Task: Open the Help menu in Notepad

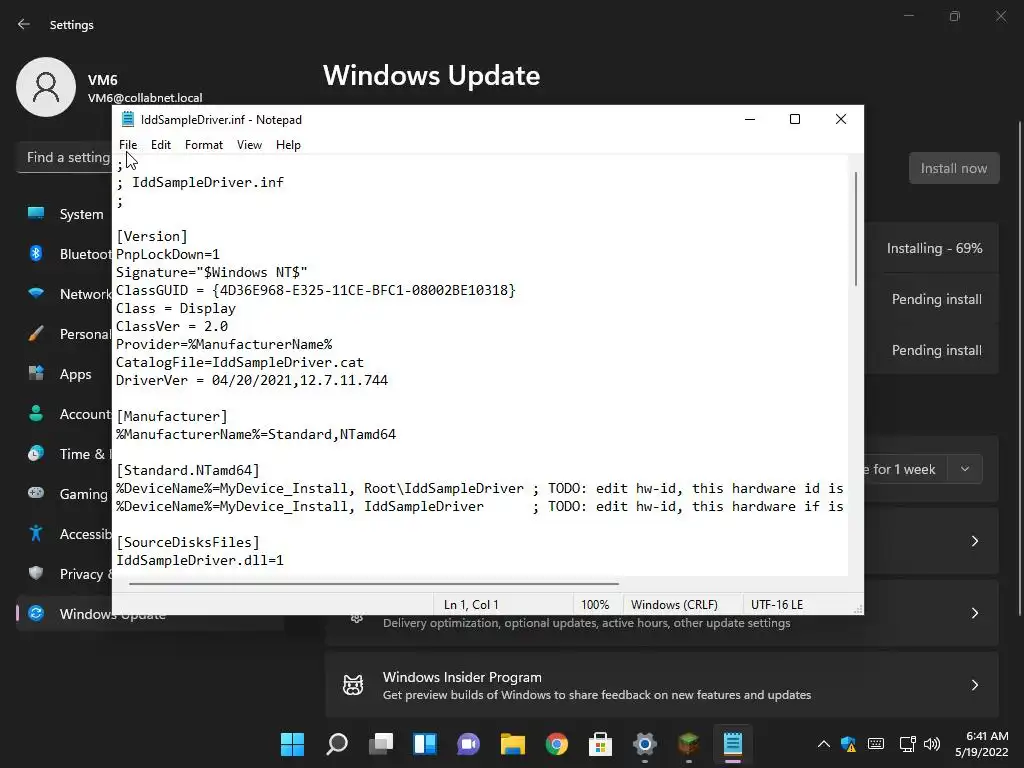Action: pyautogui.click(x=288, y=145)
